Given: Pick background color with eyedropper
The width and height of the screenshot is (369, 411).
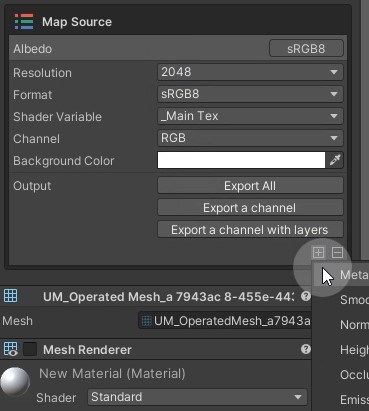Looking at the screenshot, I should [x=335, y=160].
